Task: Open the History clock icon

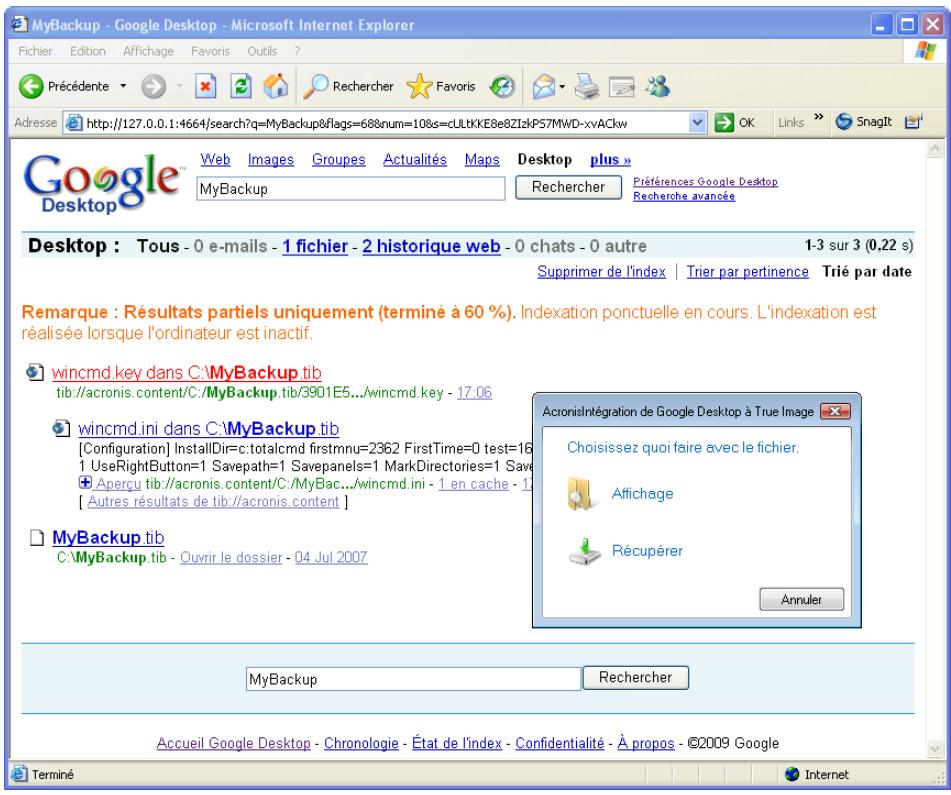Action: click(502, 87)
